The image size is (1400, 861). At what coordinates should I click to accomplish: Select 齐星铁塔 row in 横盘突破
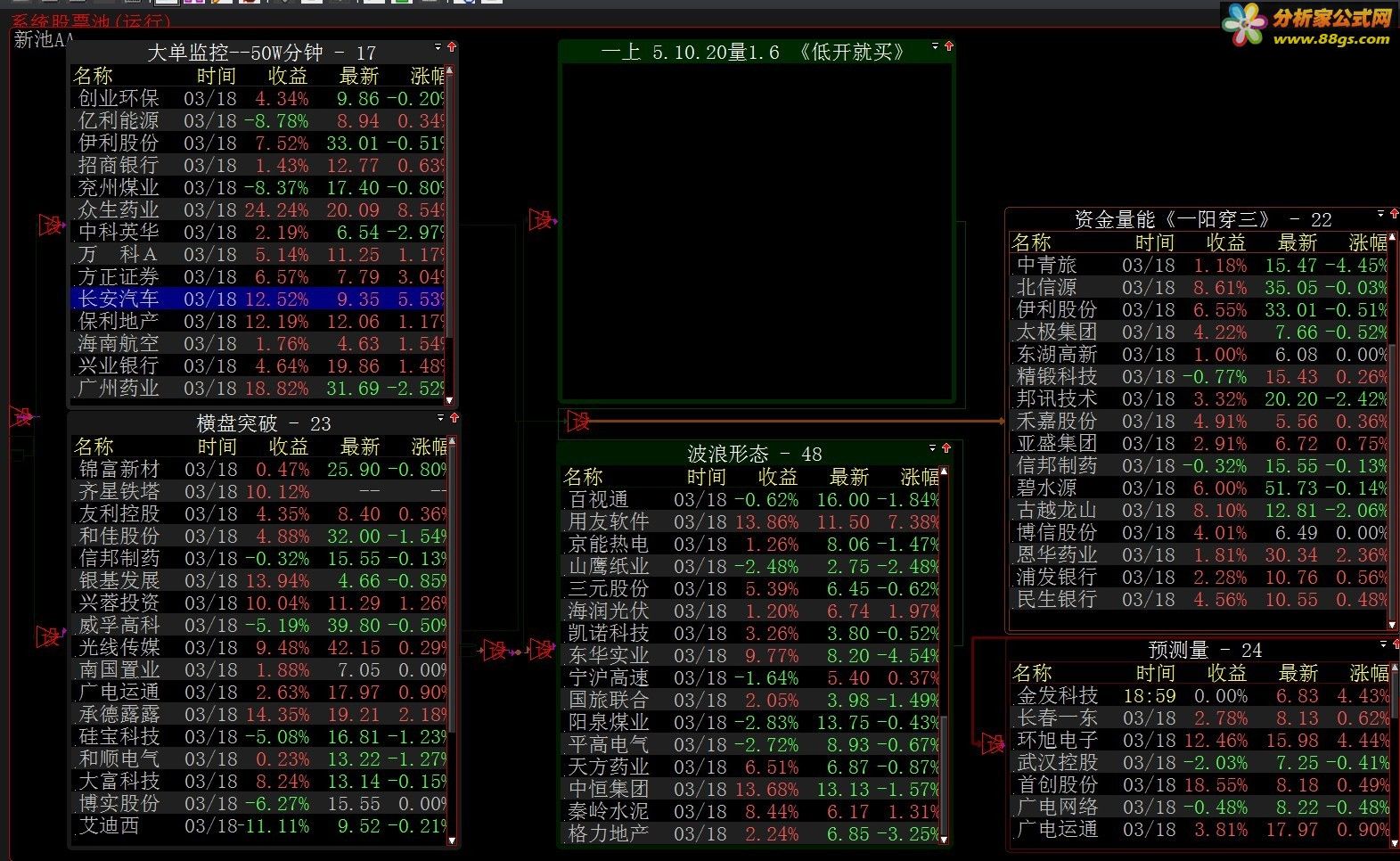(259, 491)
